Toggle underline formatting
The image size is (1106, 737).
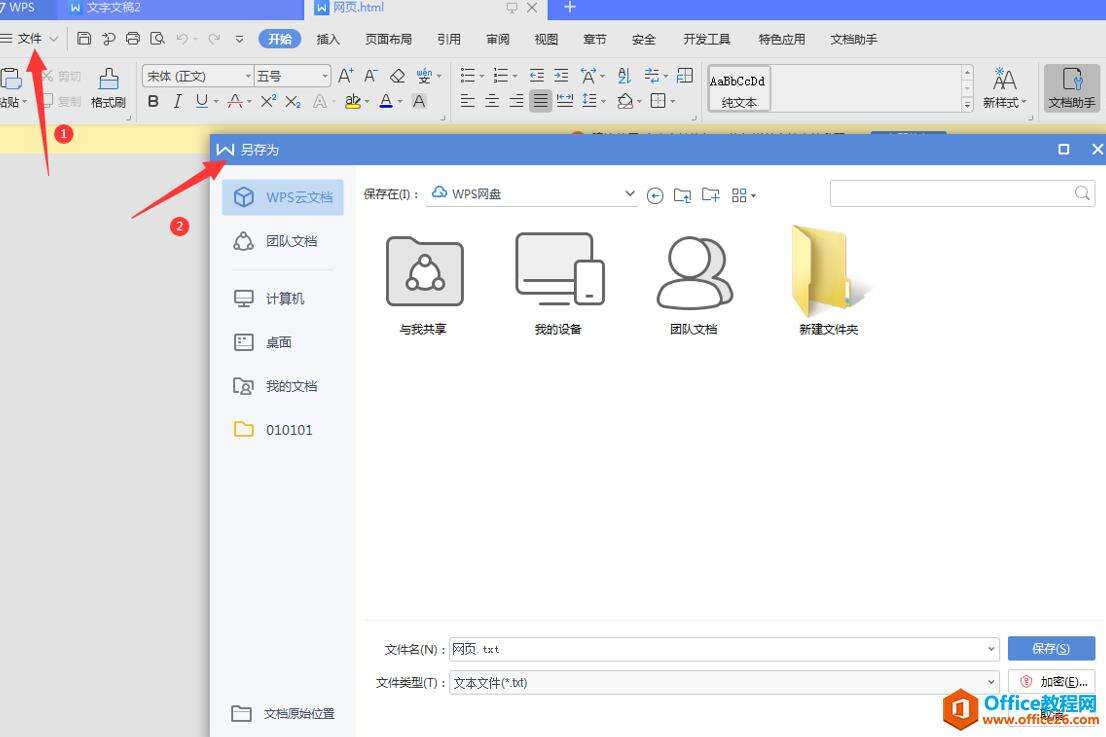[202, 102]
